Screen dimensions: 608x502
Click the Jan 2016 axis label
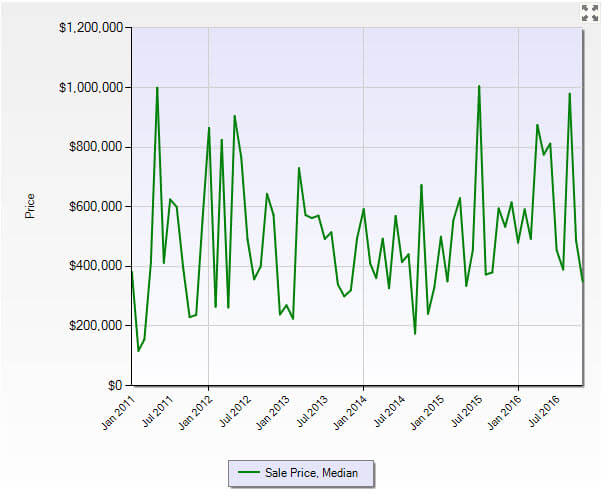[x=504, y=412]
